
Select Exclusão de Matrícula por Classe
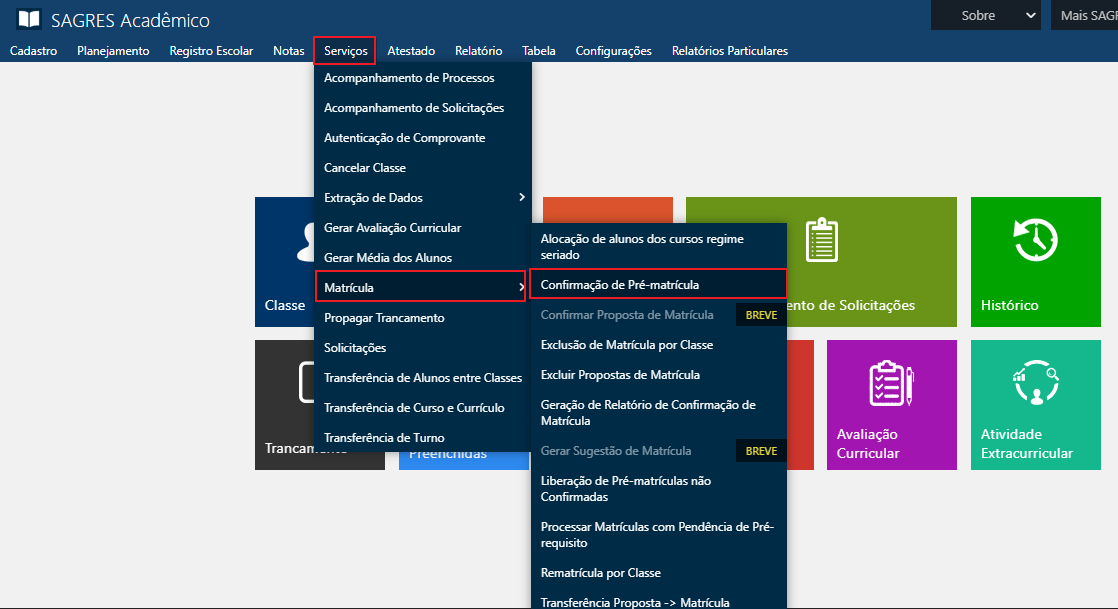pos(626,345)
